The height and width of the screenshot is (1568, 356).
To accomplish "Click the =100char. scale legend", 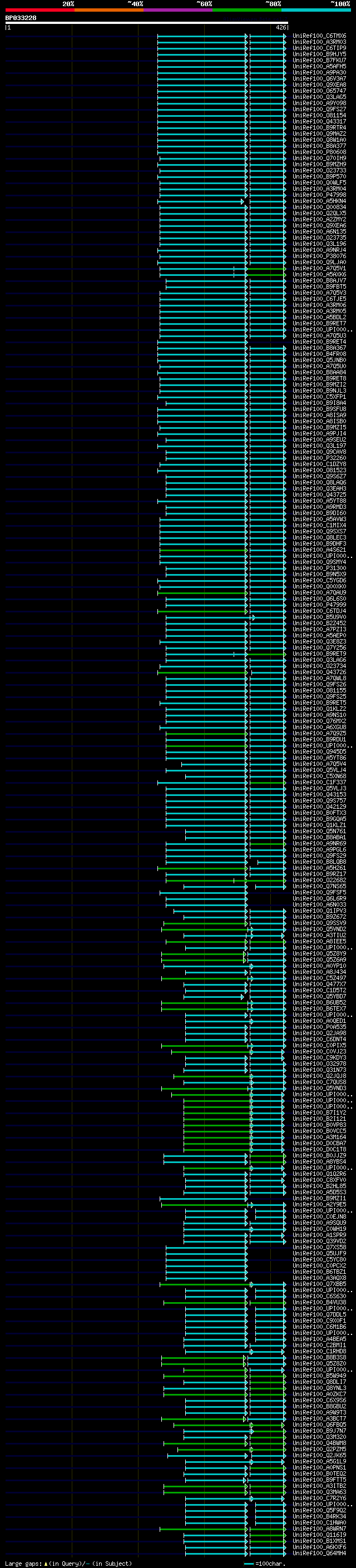I will click(264, 1563).
